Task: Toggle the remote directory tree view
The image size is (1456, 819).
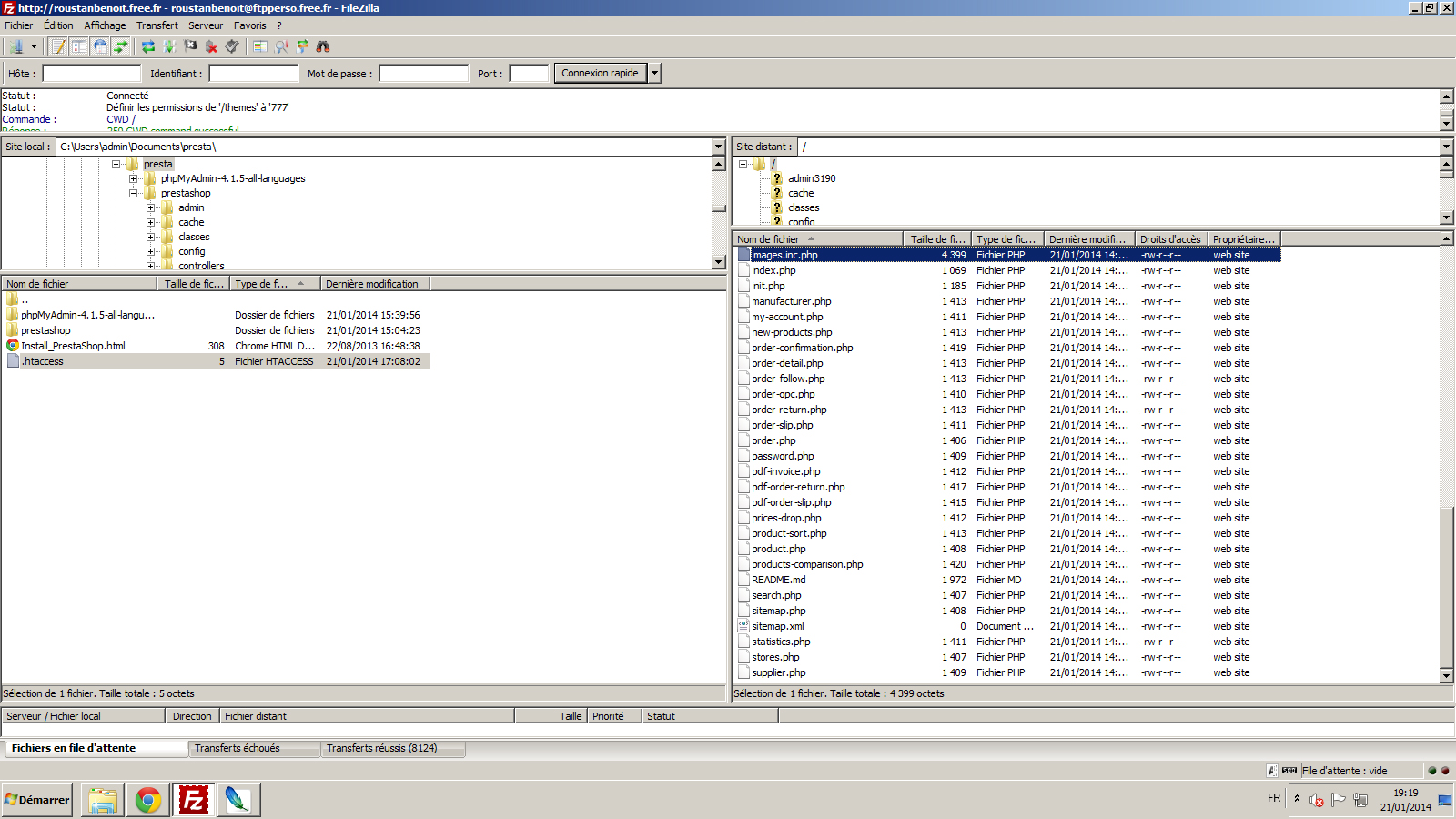Action: pos(100,46)
